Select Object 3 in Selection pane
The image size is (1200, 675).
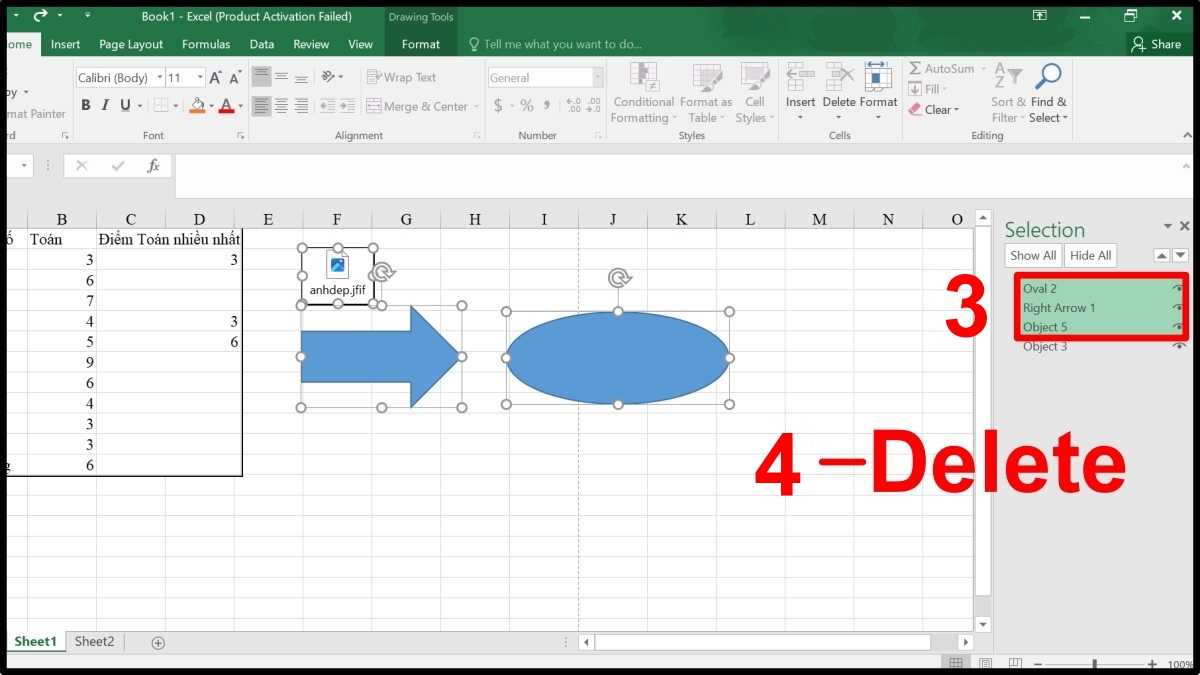[x=1045, y=346]
